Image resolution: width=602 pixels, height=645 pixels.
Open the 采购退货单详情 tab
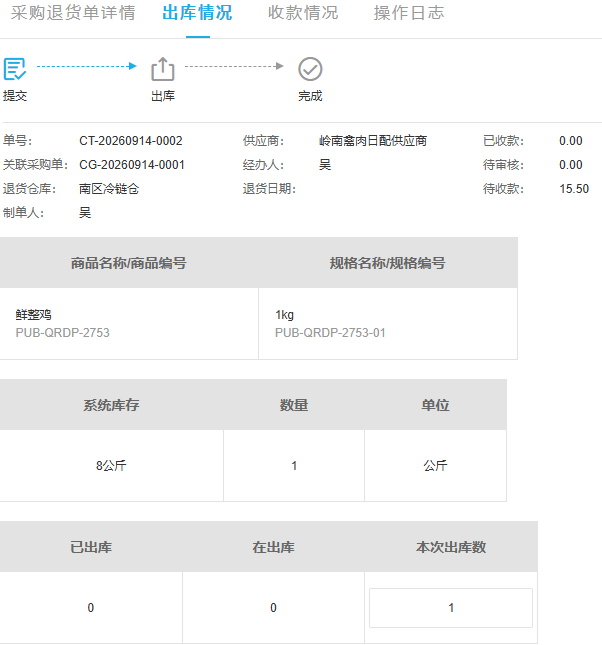click(x=73, y=13)
